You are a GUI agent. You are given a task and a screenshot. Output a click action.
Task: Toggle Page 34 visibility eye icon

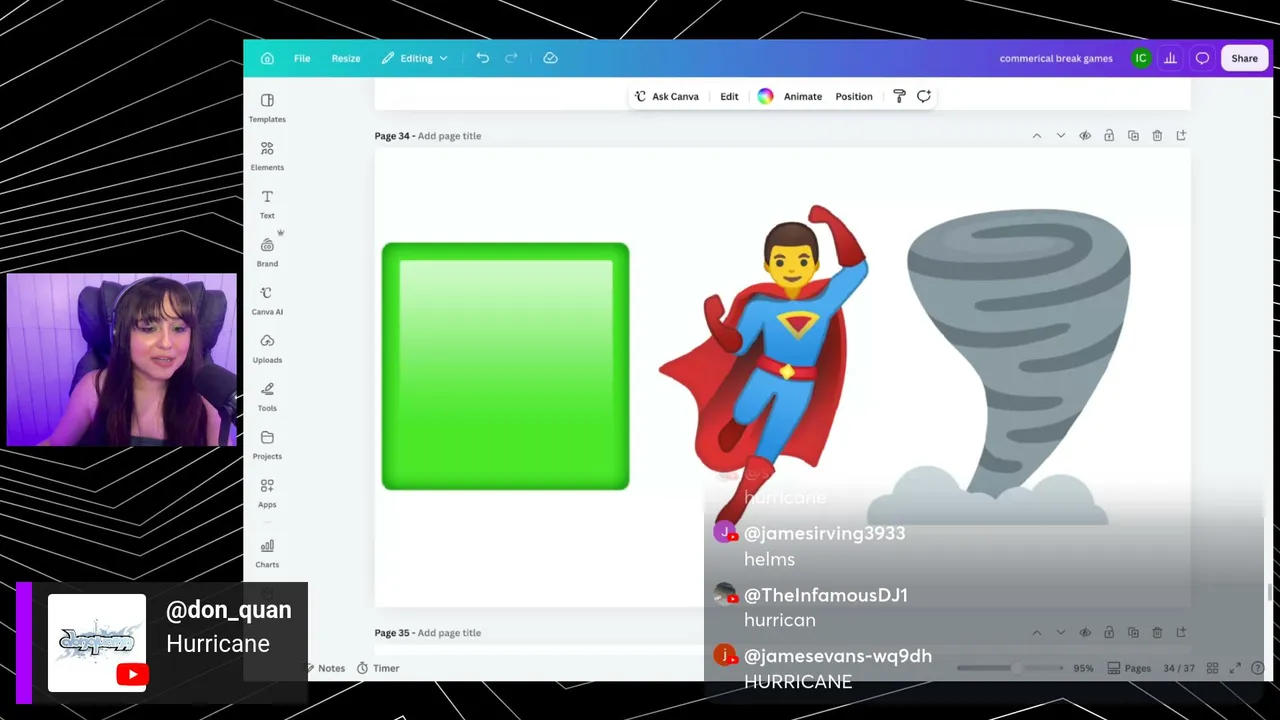(x=1085, y=136)
